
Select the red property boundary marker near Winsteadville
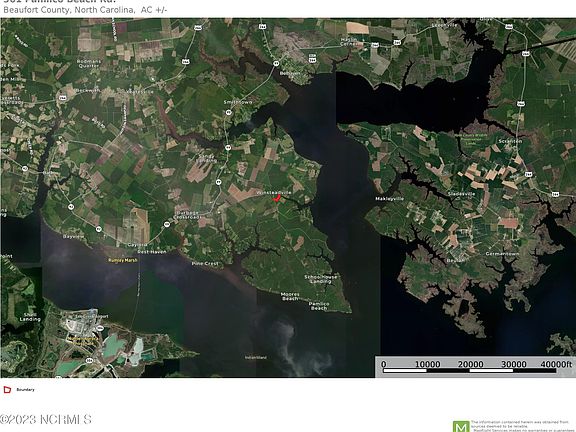277,199
